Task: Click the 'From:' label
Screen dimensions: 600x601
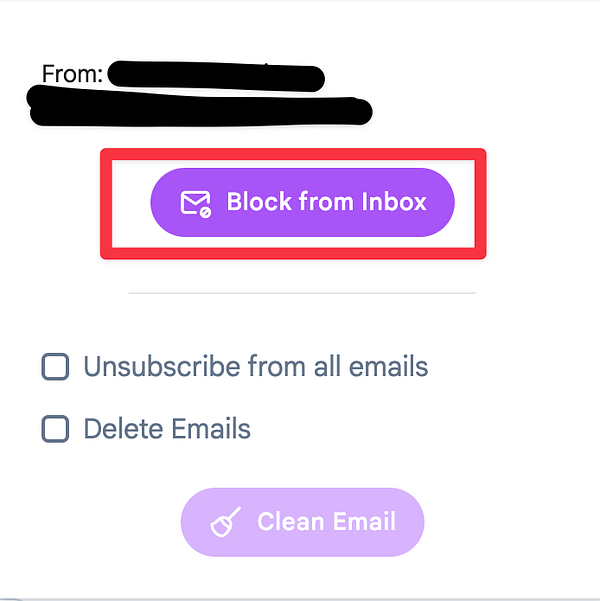Action: [x=73, y=73]
